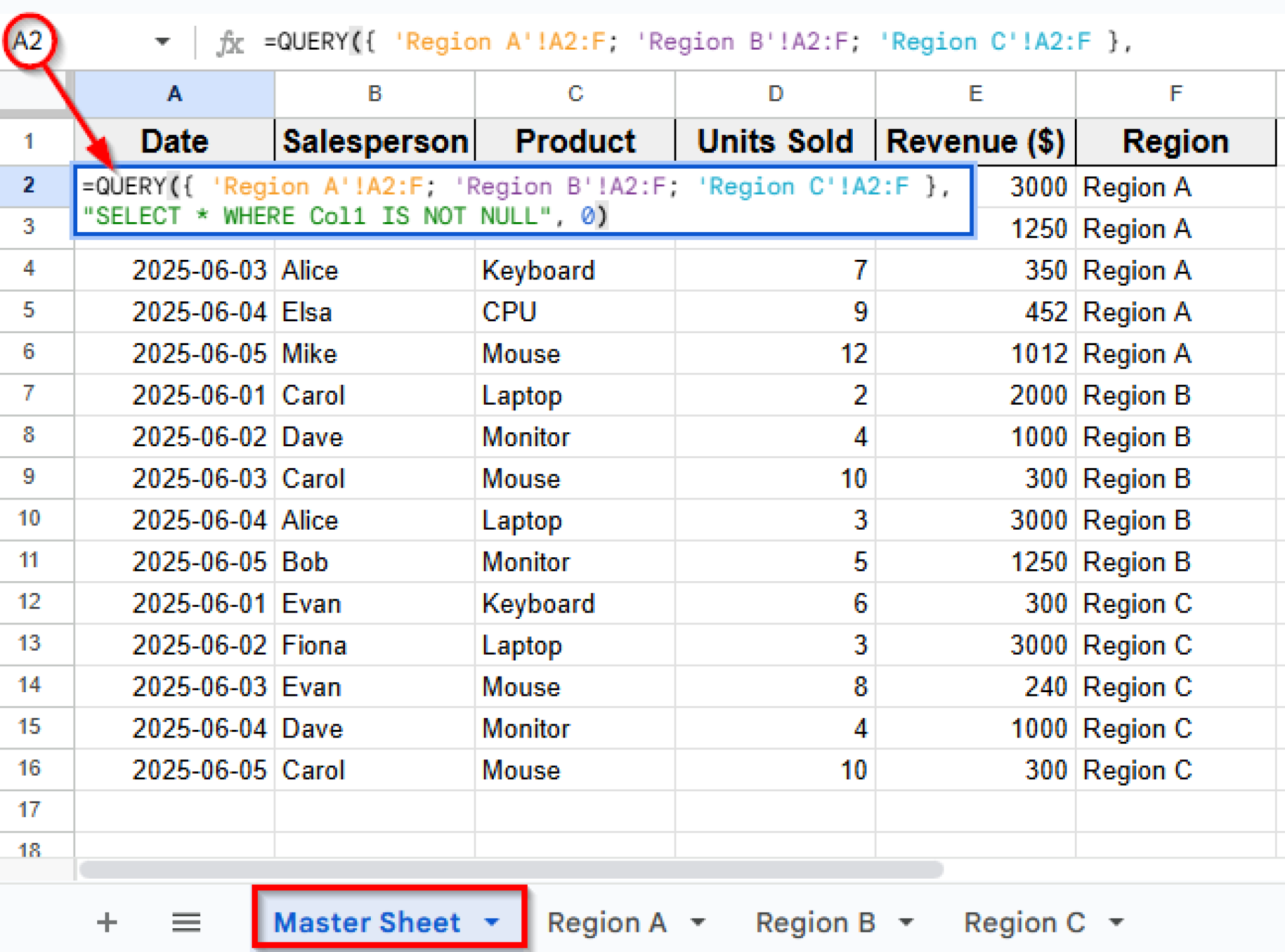Open Region B tab dropdown arrow
The width and height of the screenshot is (1285, 952).
(x=906, y=923)
